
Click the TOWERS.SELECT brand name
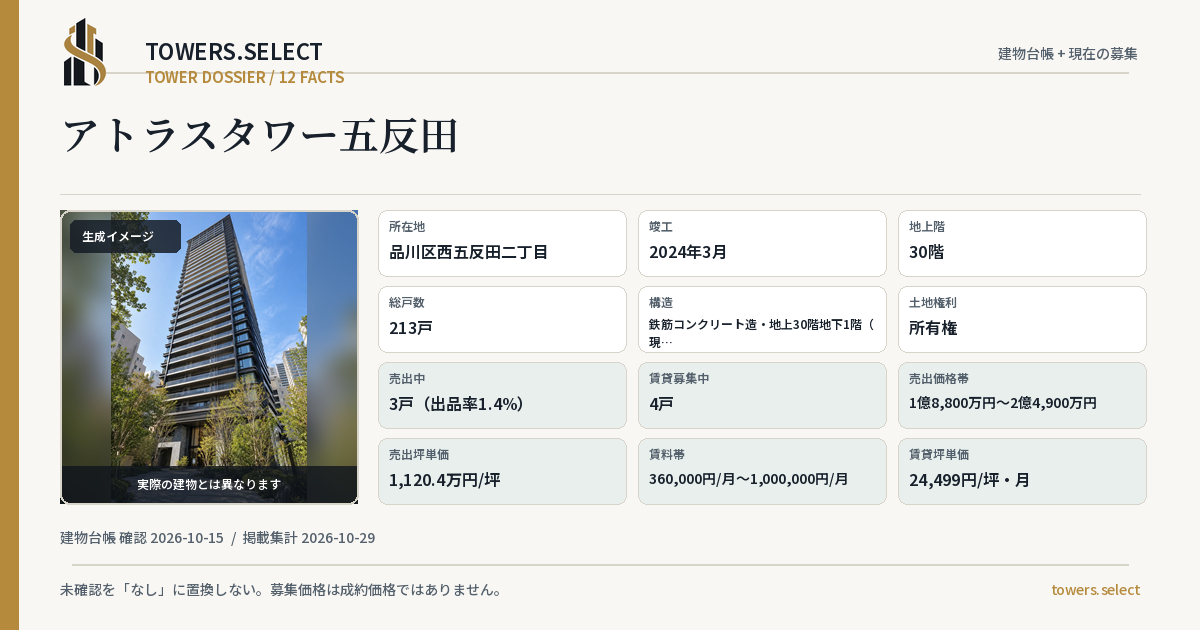234,52
